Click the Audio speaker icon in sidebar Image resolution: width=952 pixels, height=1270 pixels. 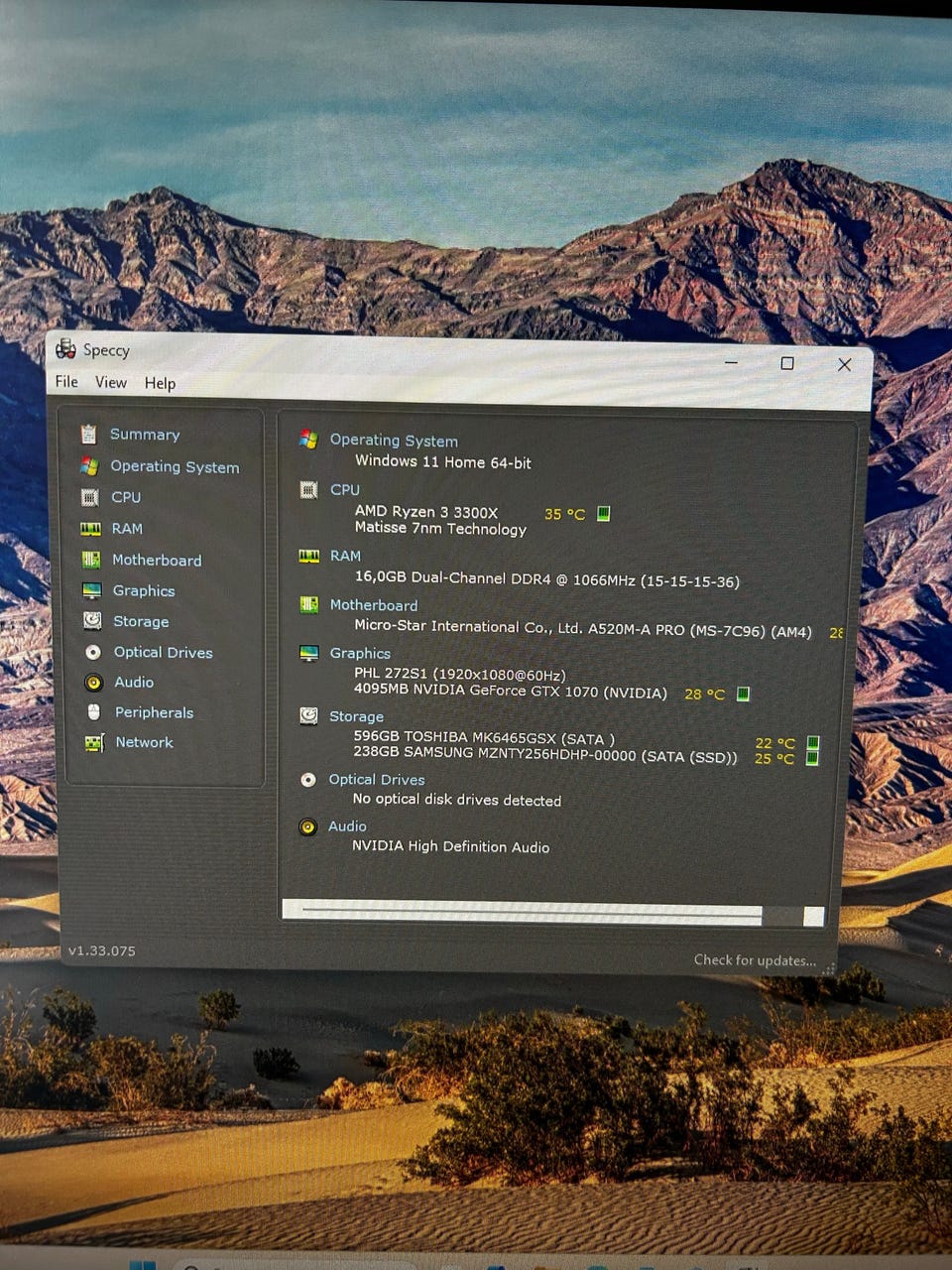(93, 683)
